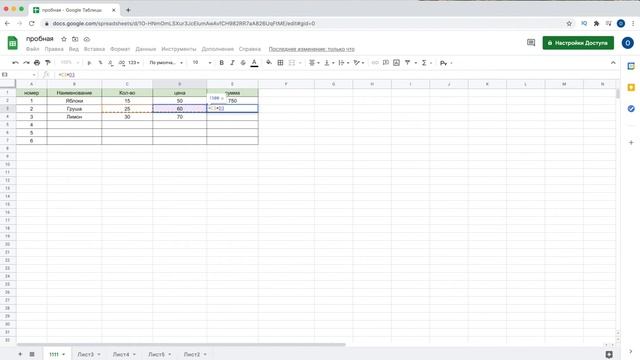Screen dimensions: 640x360
Task: Decrease decimal places
Action: [x=111, y=63]
